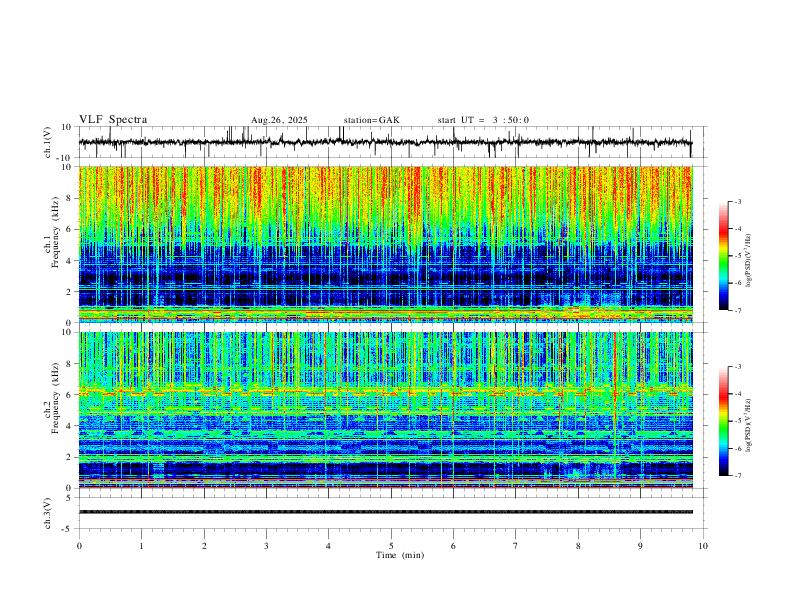Click the ch.2 colorbar 'log(PSD)(V²/Hz)' label
792x612 pixels.
748,426
